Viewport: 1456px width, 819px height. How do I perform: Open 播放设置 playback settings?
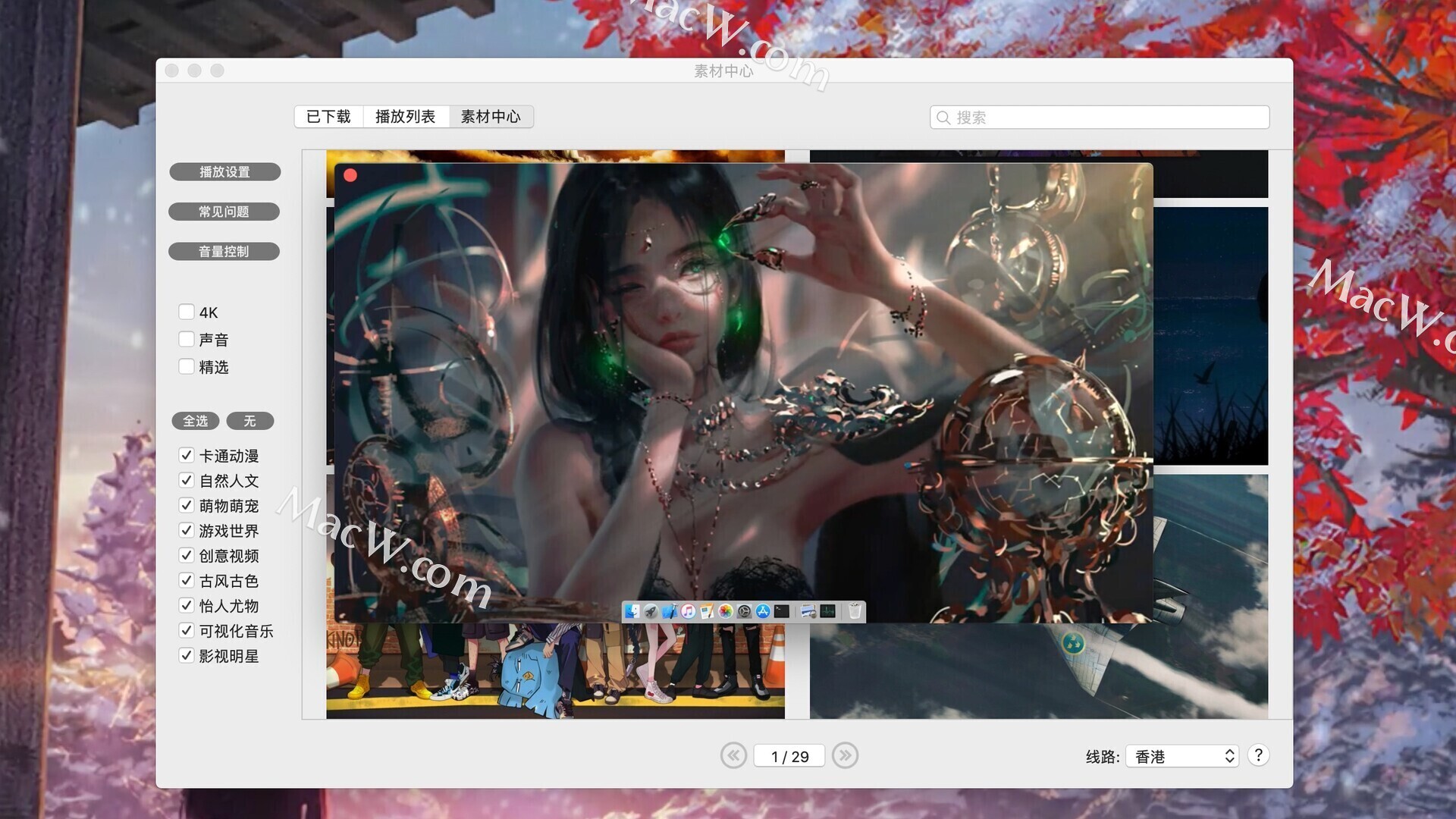(x=224, y=172)
